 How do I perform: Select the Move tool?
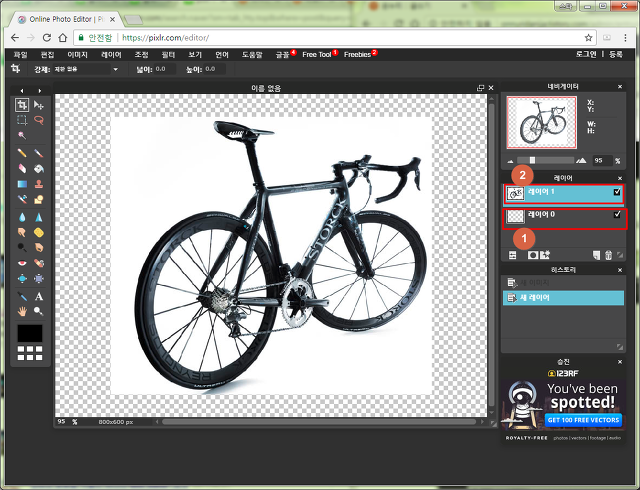click(39, 105)
